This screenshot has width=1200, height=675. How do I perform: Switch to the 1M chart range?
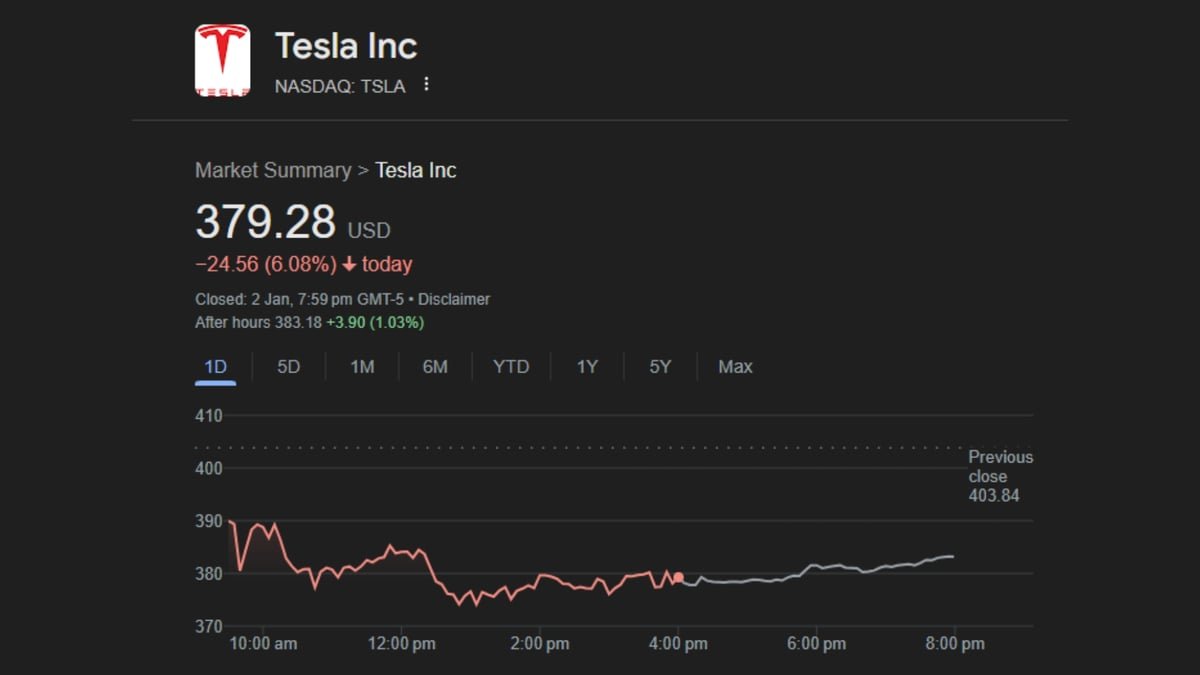[x=362, y=367]
